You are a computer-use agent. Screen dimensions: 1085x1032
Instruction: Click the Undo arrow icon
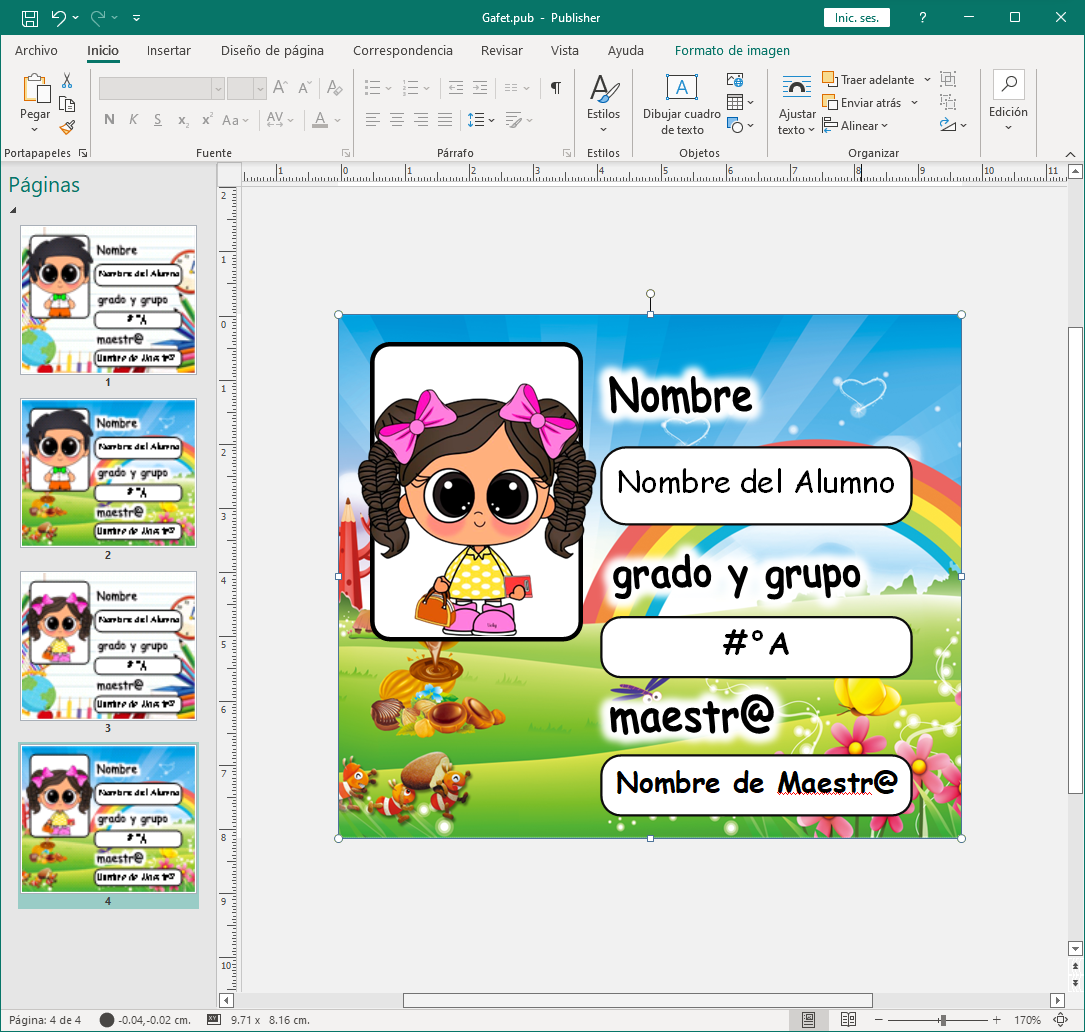pos(59,17)
